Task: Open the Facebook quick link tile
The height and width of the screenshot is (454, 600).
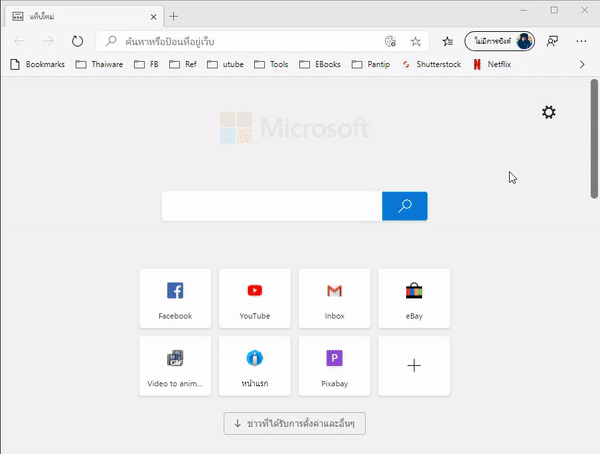Action: click(x=175, y=299)
